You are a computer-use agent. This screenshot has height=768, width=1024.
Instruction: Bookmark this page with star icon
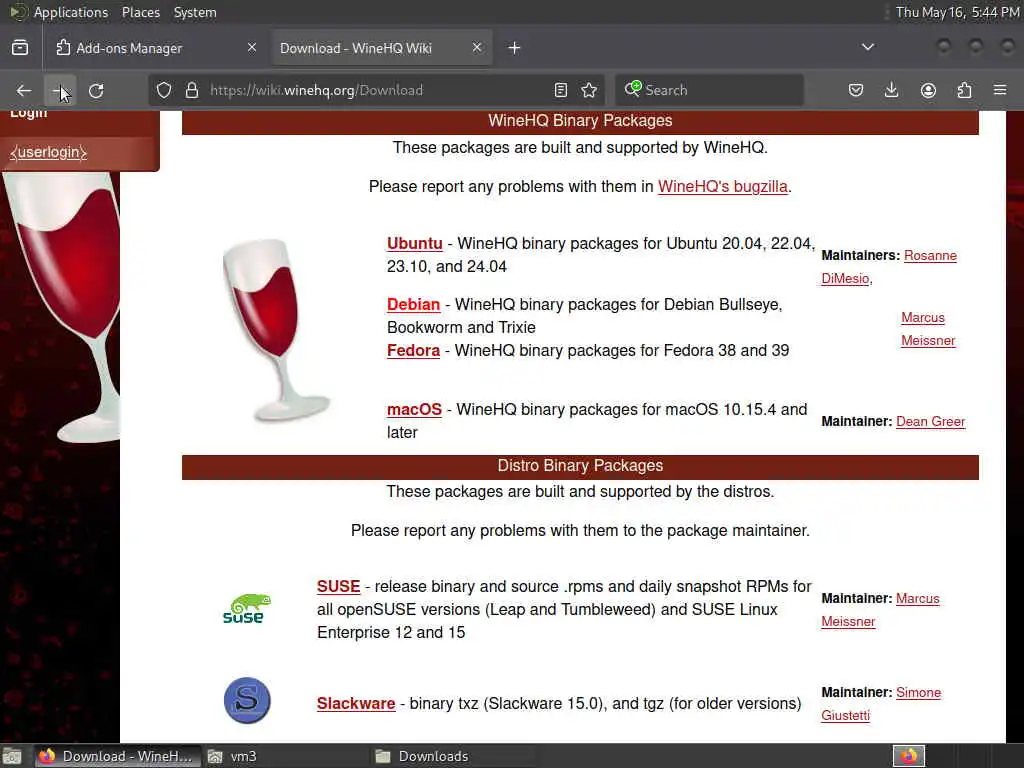tap(589, 90)
